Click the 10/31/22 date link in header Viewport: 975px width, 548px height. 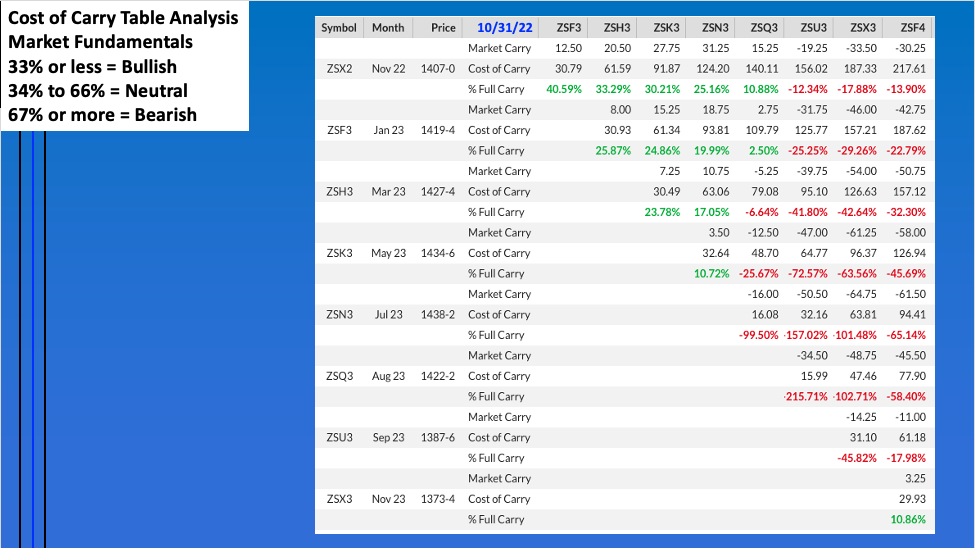[x=504, y=27]
